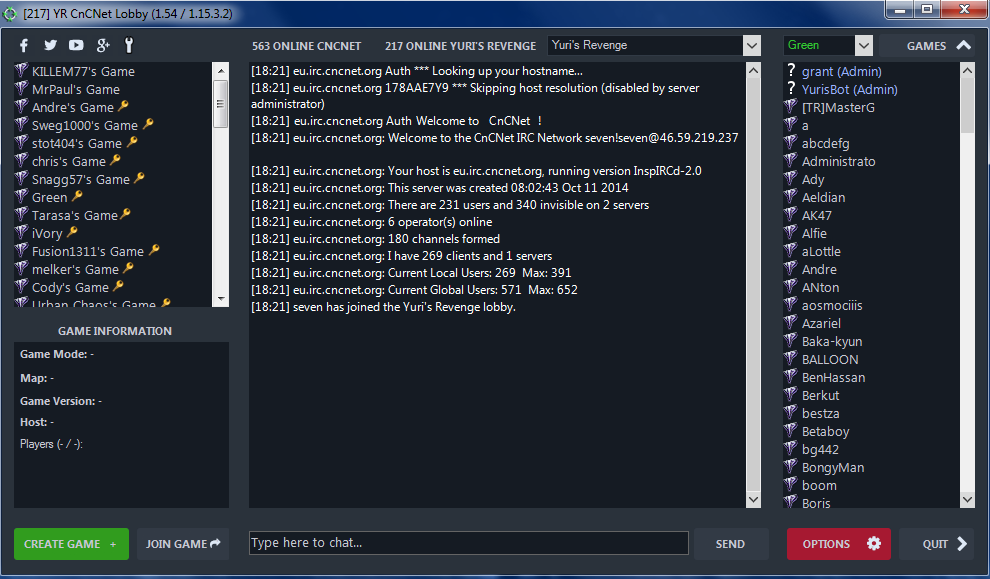The width and height of the screenshot is (990, 579).
Task: Close the CnCNet Lobby window
Action: pyautogui.click(x=964, y=9)
